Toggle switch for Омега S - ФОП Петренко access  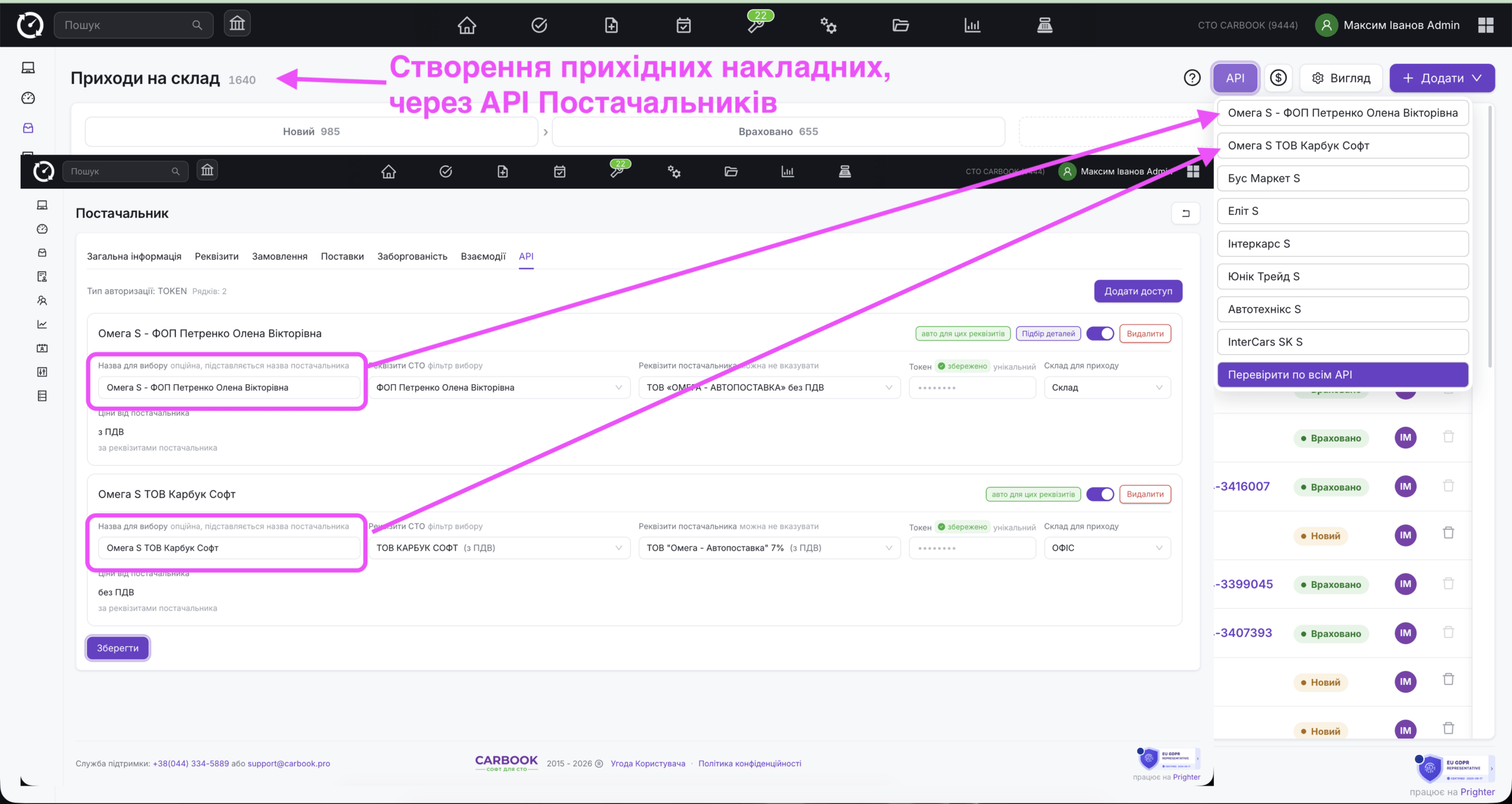pyautogui.click(x=1100, y=334)
